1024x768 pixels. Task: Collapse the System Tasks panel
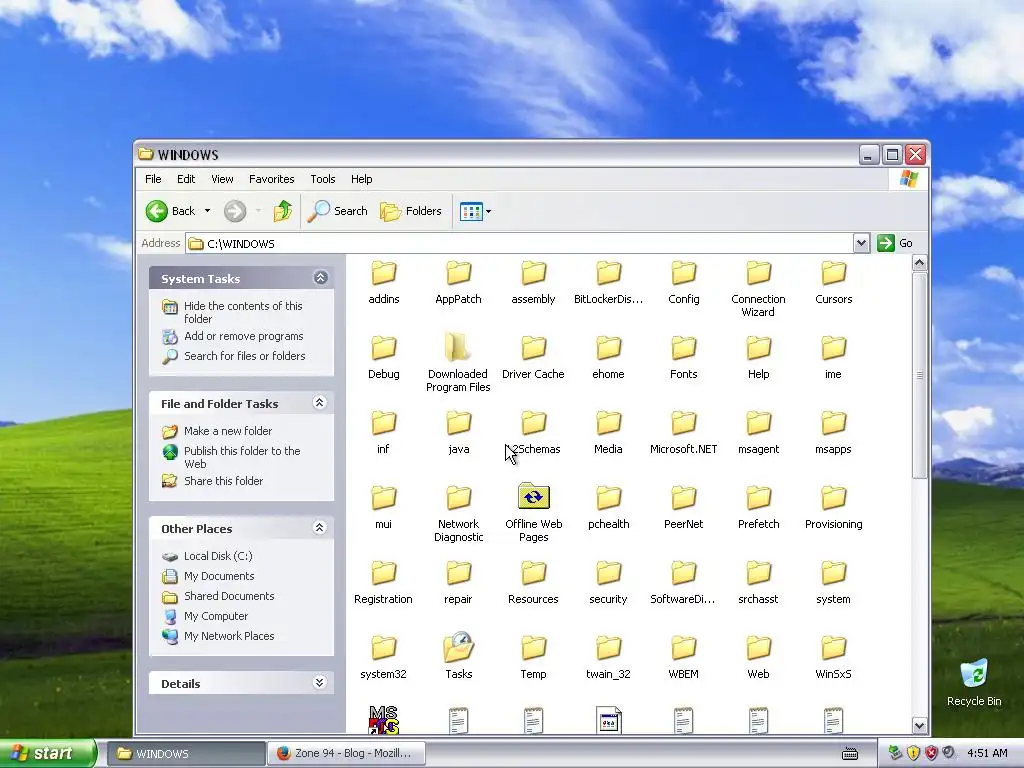(320, 278)
